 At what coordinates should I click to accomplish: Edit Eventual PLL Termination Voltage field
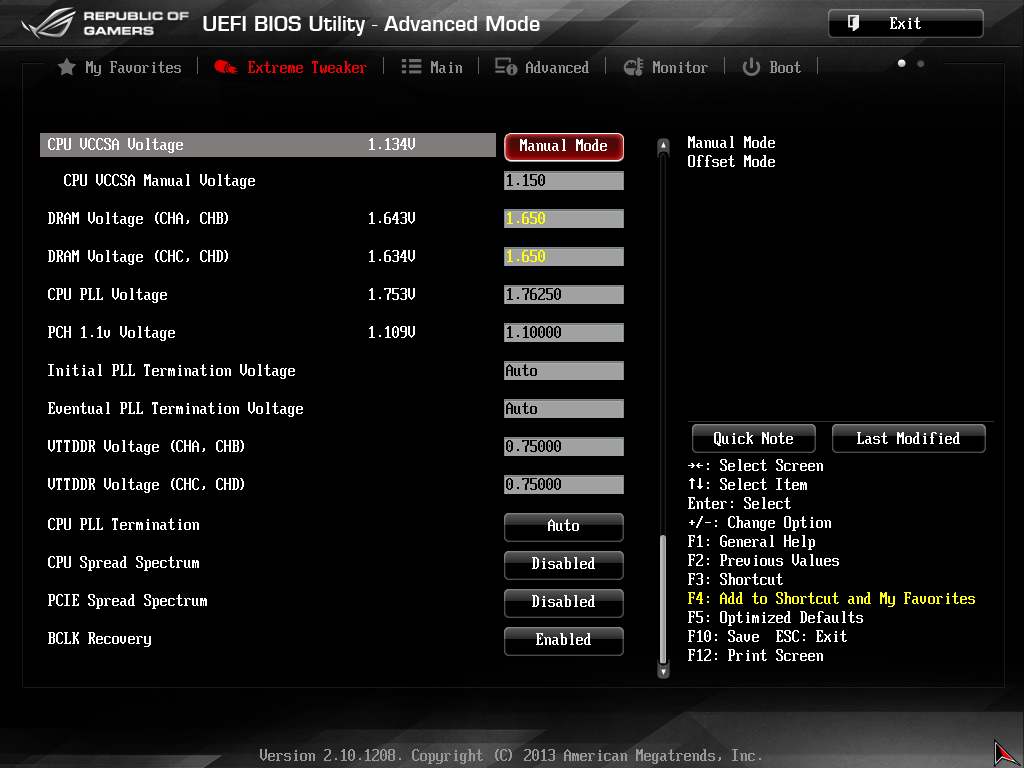tap(564, 408)
